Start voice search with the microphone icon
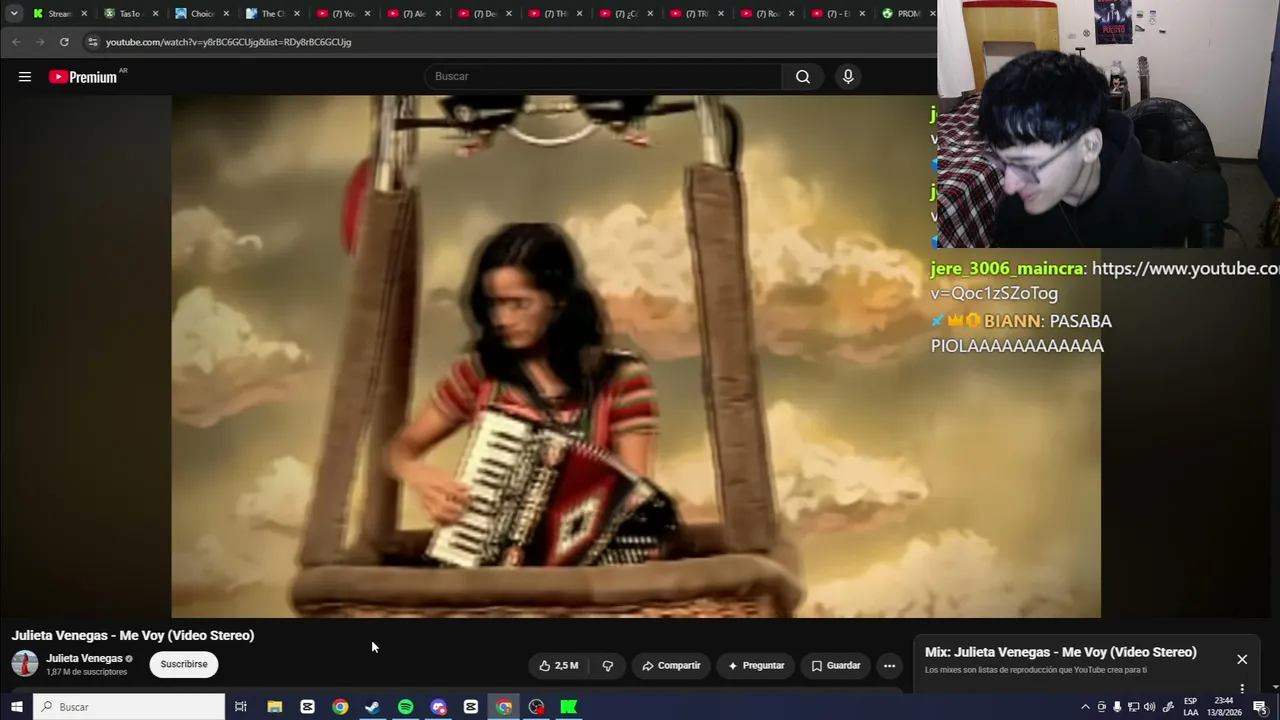This screenshot has height=720, width=1280. pos(848,77)
